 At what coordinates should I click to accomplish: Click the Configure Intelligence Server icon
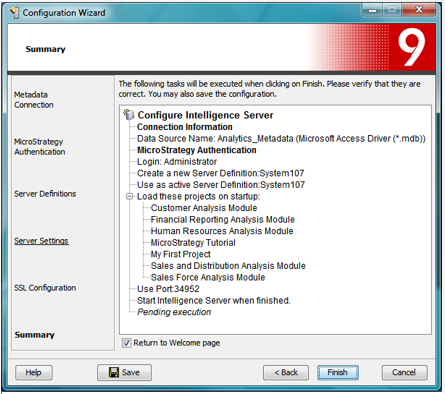coord(129,115)
